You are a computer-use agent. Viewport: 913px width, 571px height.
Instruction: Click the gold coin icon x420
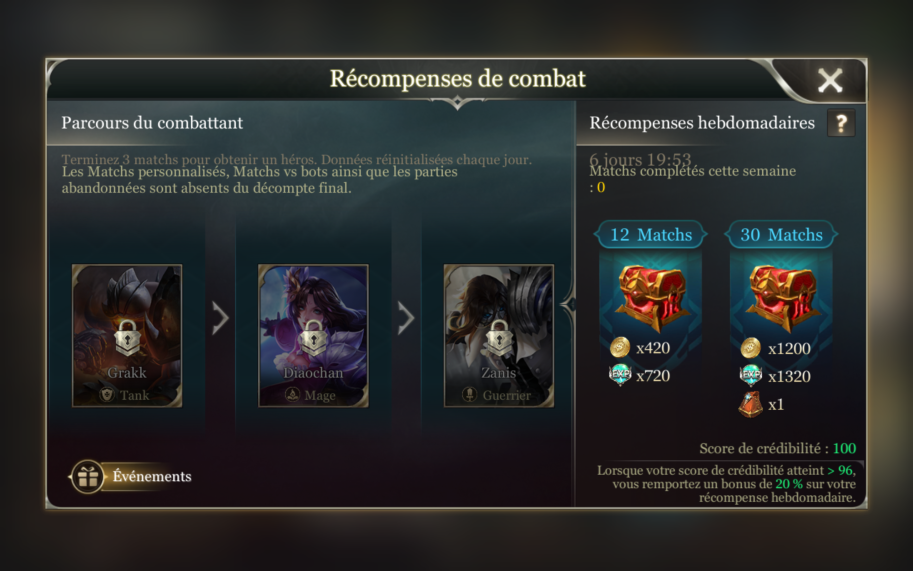(x=620, y=347)
